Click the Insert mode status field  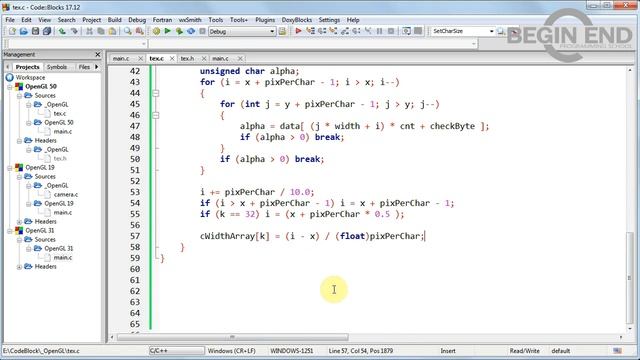448,351
